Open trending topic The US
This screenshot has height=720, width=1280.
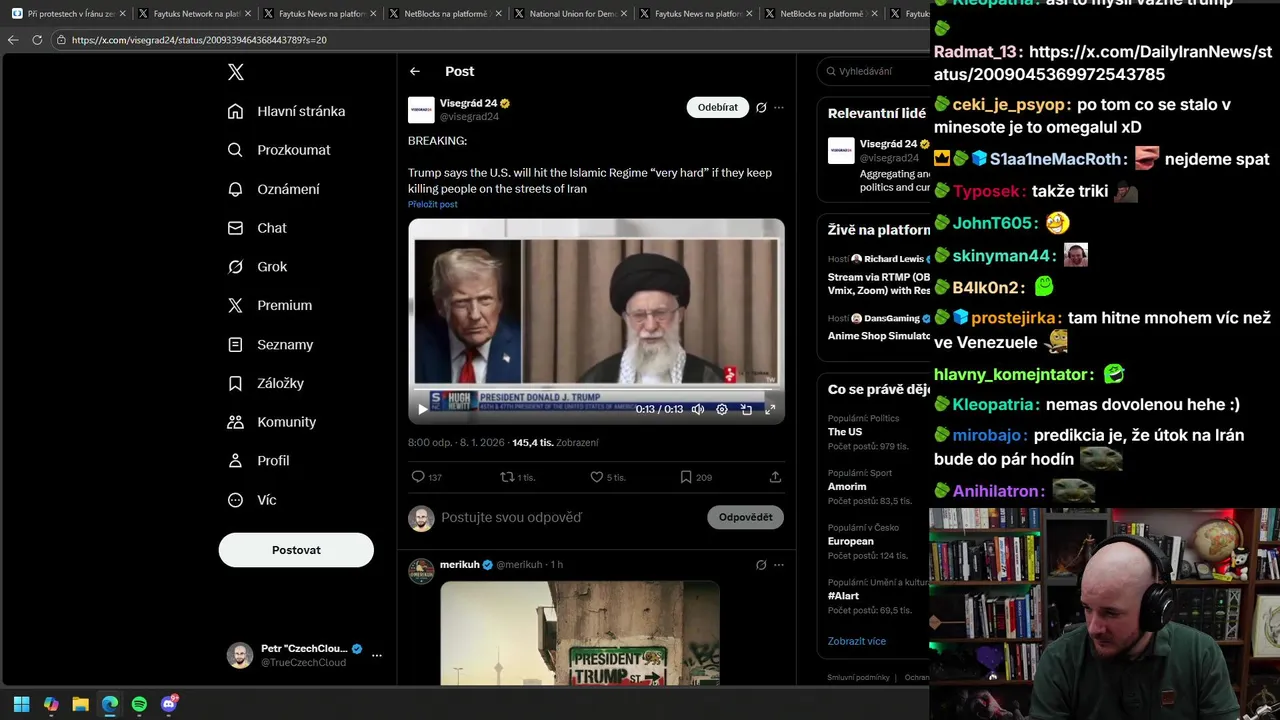coord(845,432)
